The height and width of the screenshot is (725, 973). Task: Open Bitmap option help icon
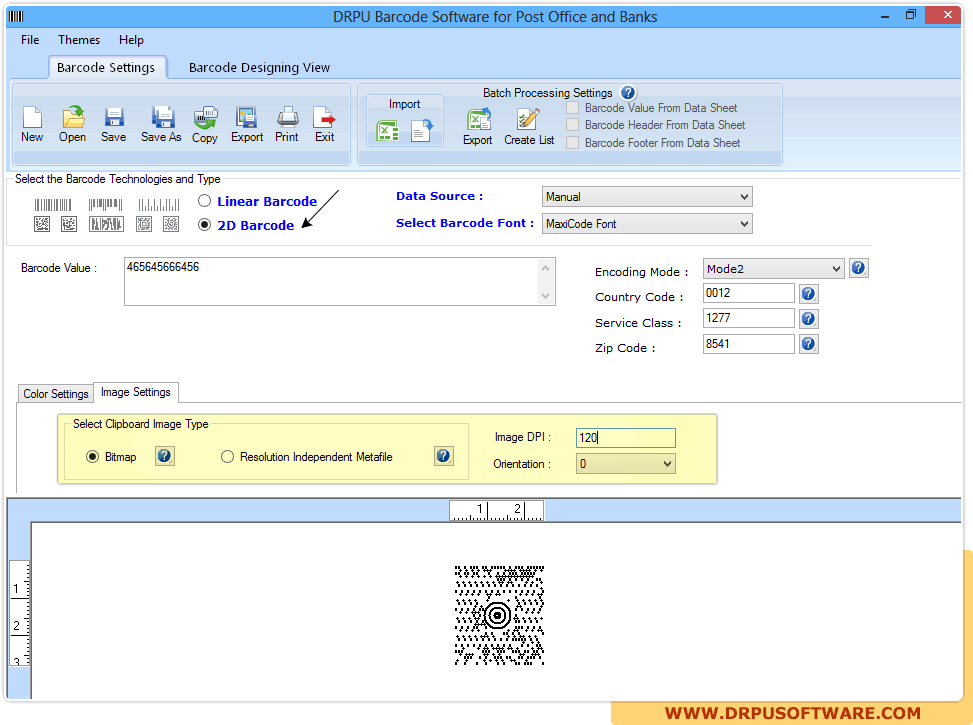point(164,456)
